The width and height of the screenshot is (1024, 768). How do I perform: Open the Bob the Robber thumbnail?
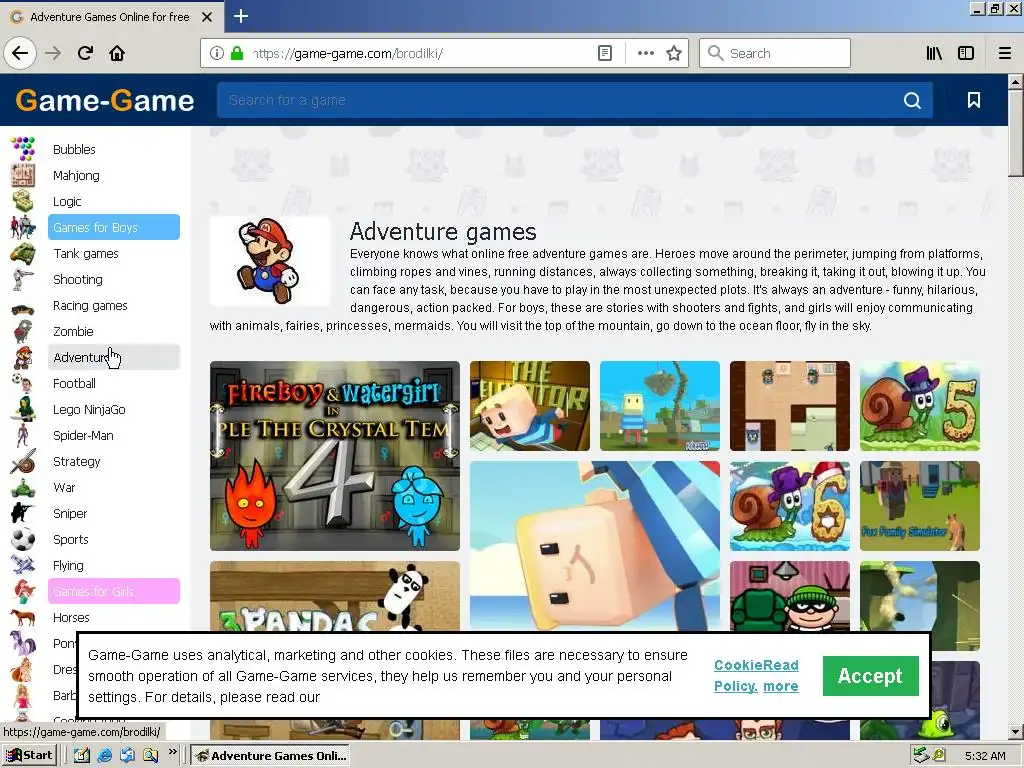(790, 596)
